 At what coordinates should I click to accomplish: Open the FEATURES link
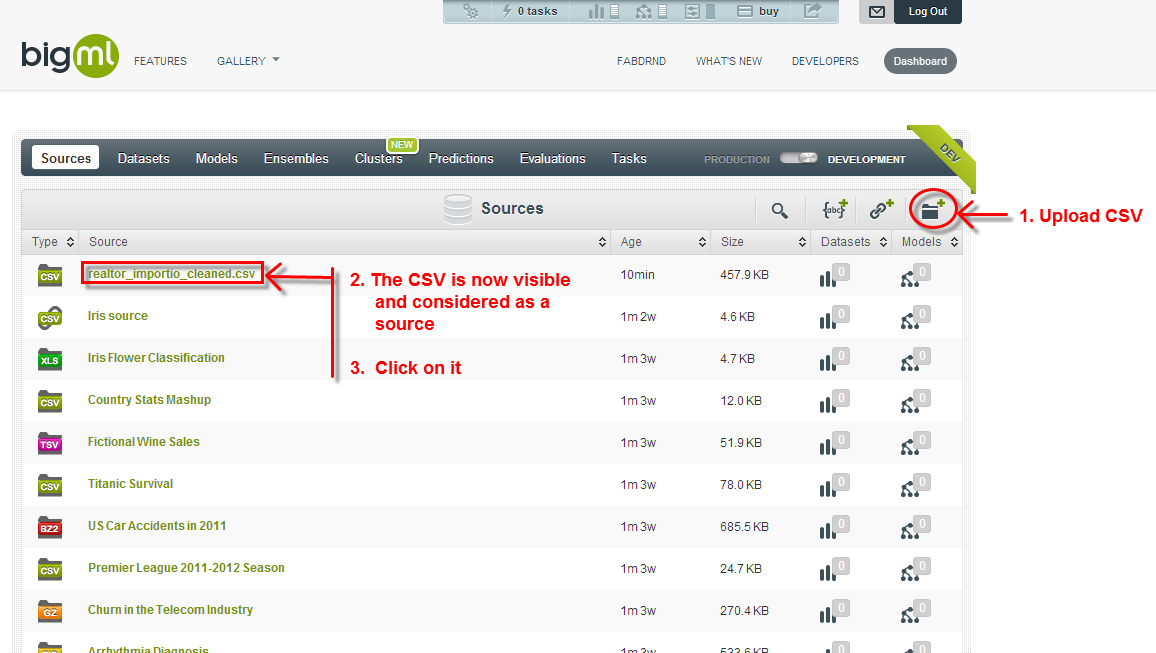(x=160, y=61)
